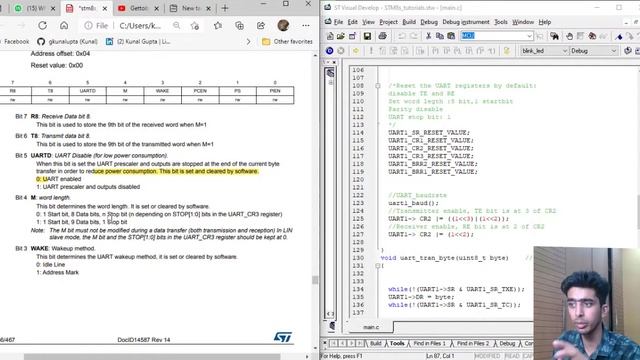Open the Collections icon in Edge toolbar
The width and height of the screenshot is (640, 360).
click(x=240, y=25)
